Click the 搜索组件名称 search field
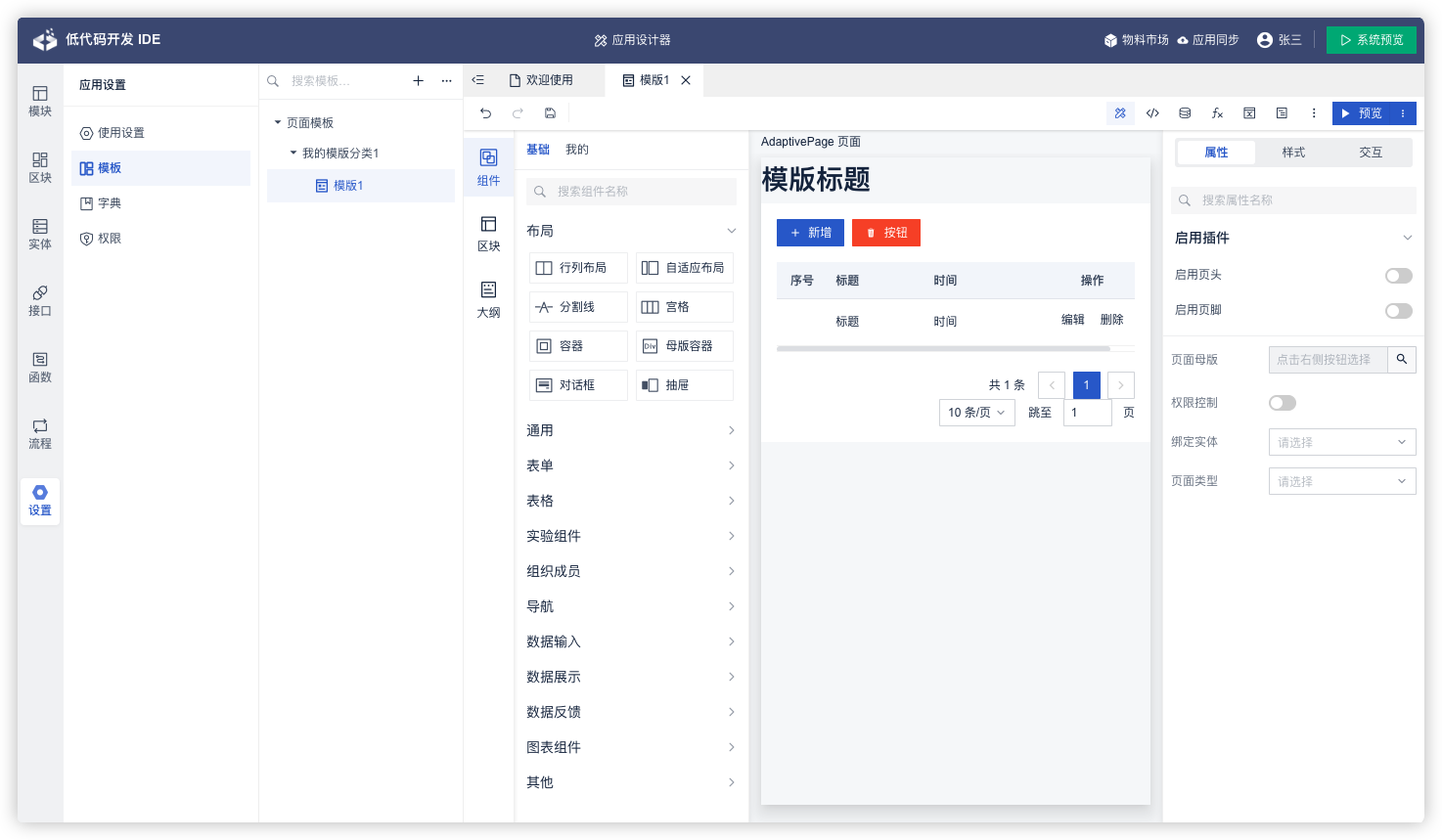Viewport: 1442px width, 840px height. [x=641, y=192]
